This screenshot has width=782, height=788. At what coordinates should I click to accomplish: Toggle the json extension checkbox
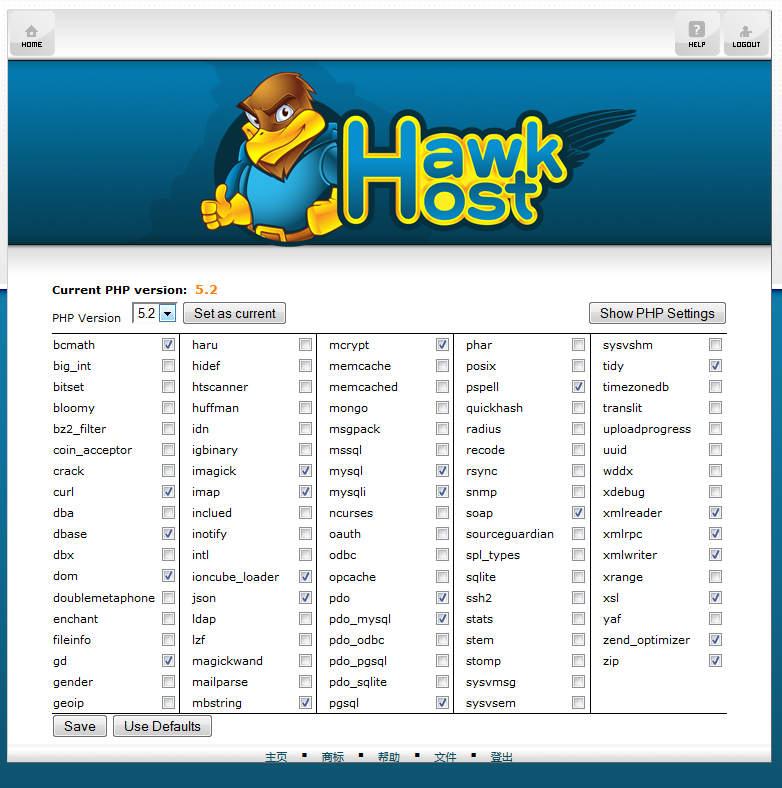coord(305,597)
